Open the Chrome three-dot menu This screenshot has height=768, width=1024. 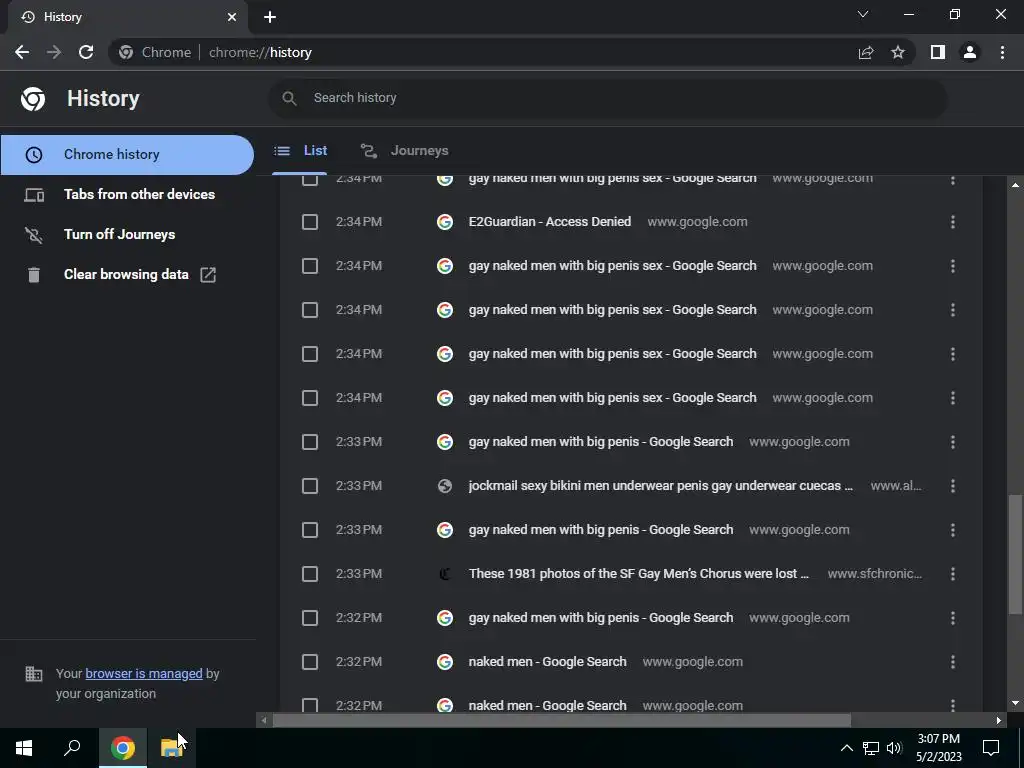(x=1002, y=52)
